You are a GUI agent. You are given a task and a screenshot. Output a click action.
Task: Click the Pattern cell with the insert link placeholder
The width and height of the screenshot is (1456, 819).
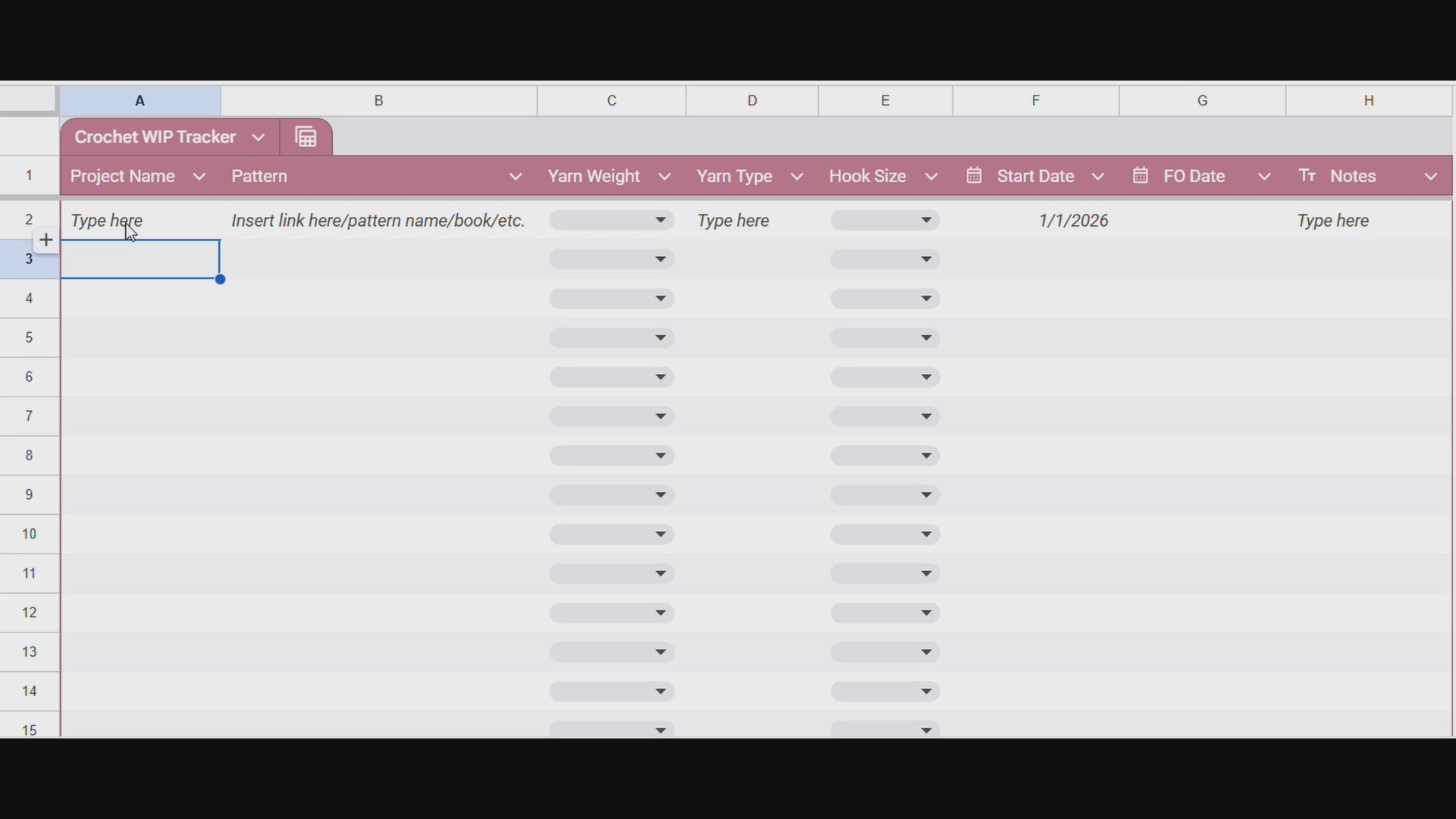(378, 221)
